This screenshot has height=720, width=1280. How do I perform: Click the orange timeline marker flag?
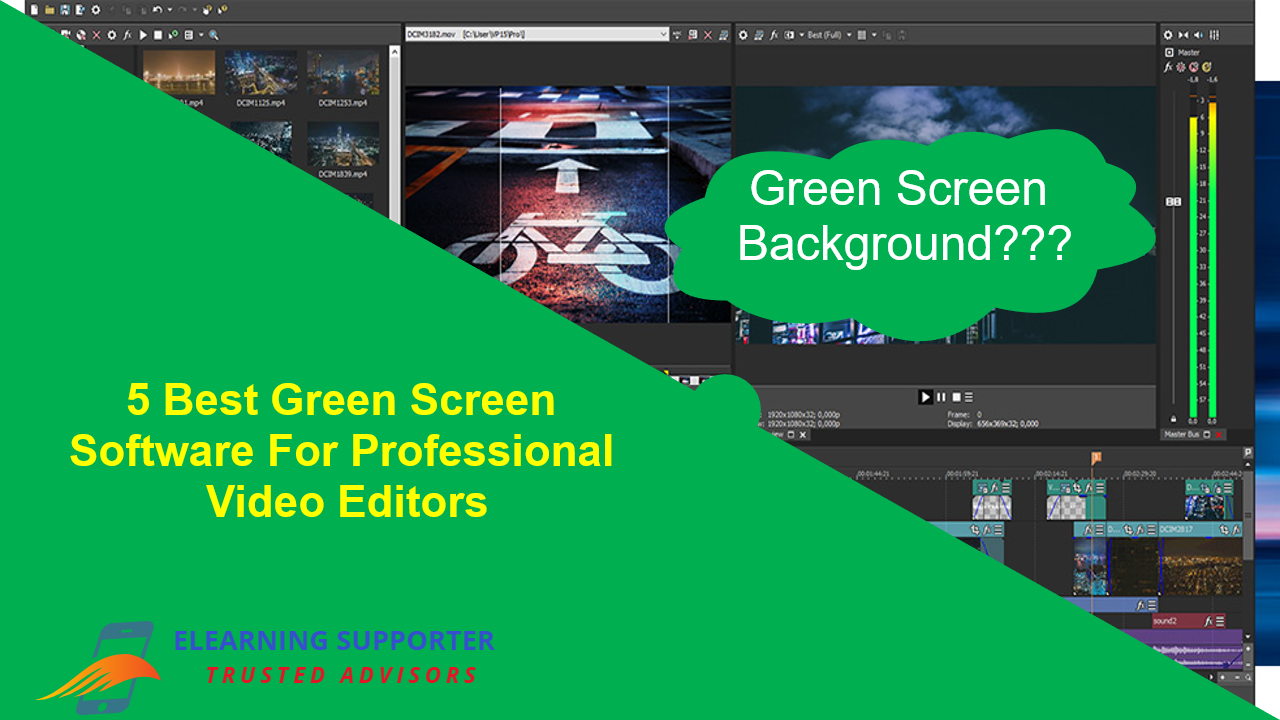pos(1096,457)
